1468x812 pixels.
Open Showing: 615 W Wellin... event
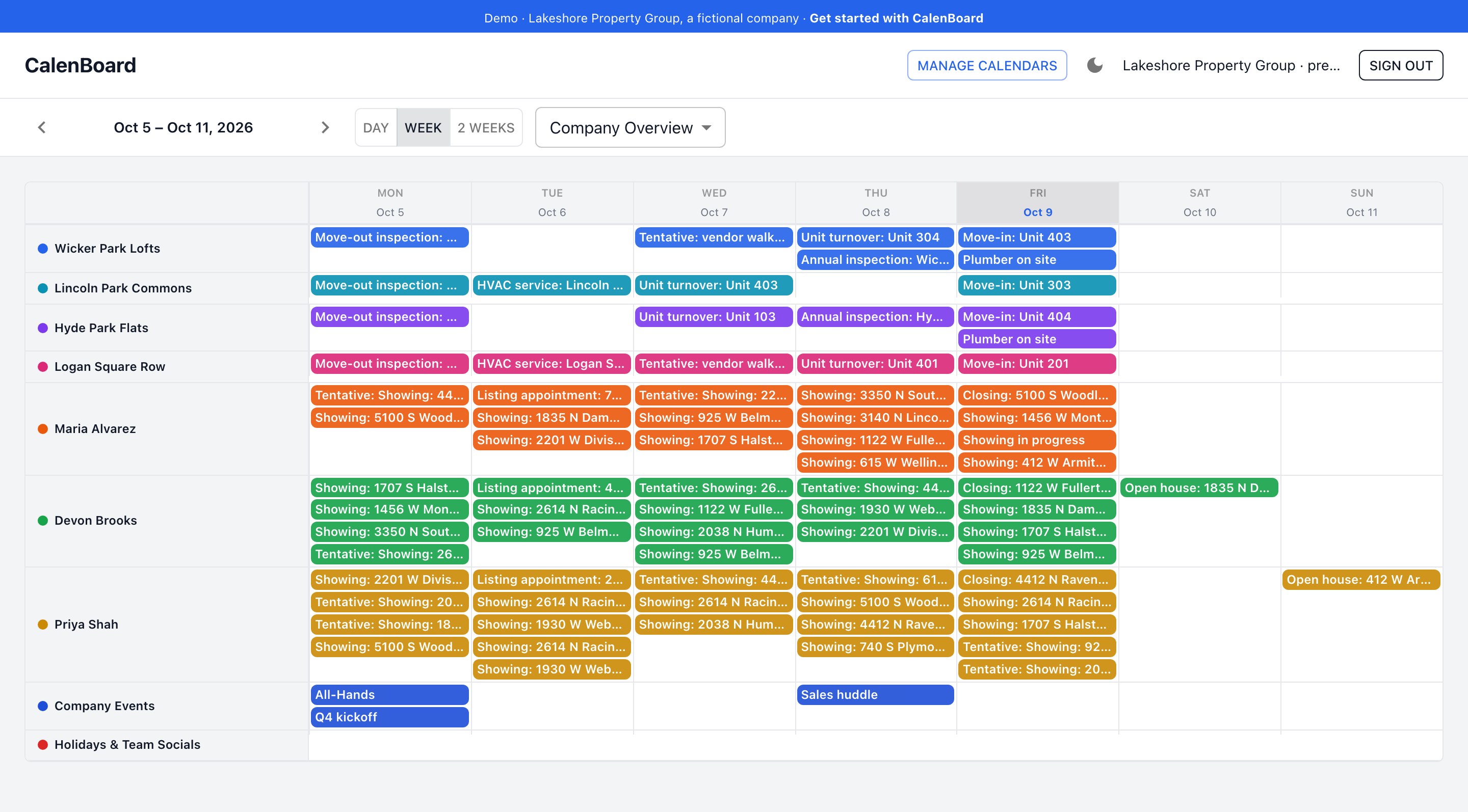pos(875,463)
